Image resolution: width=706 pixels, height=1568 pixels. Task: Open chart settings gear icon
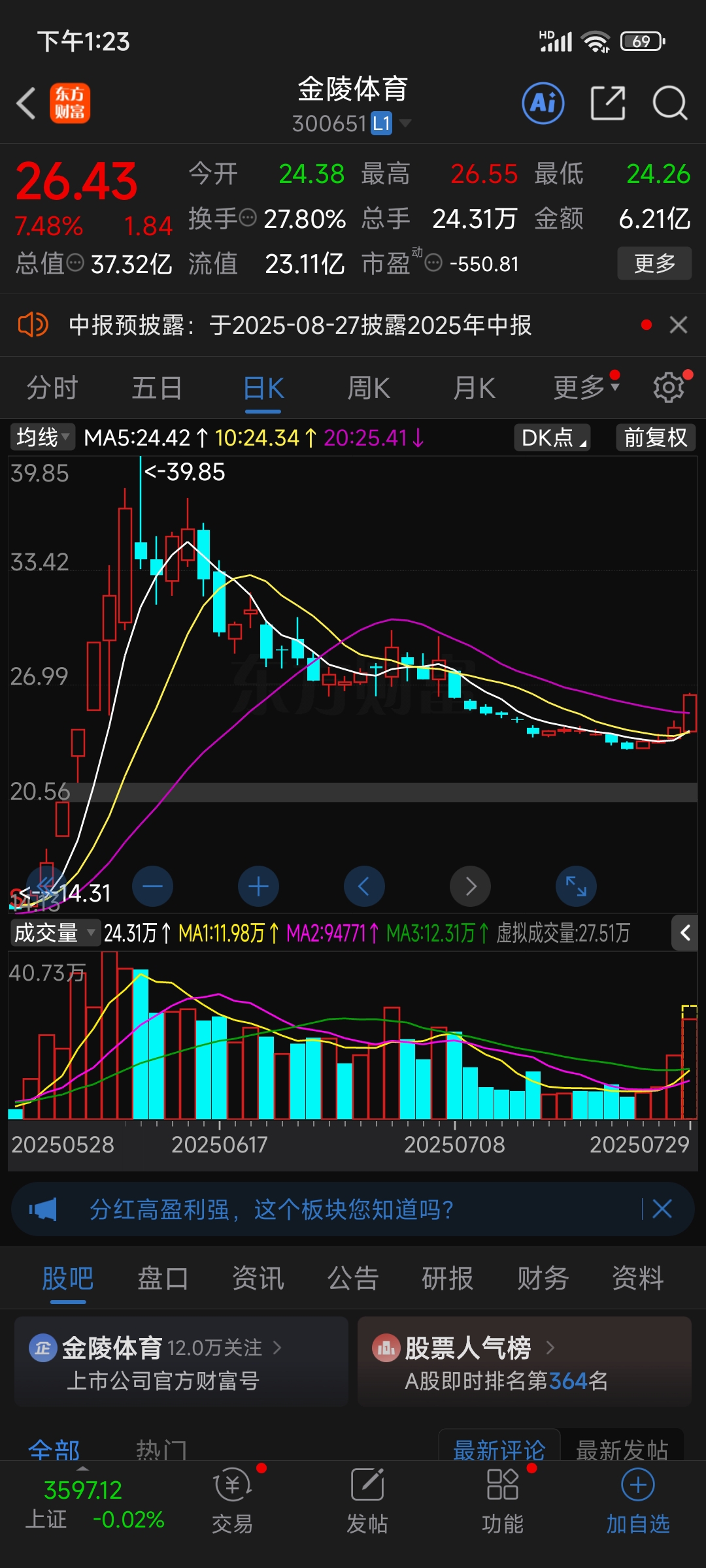669,387
